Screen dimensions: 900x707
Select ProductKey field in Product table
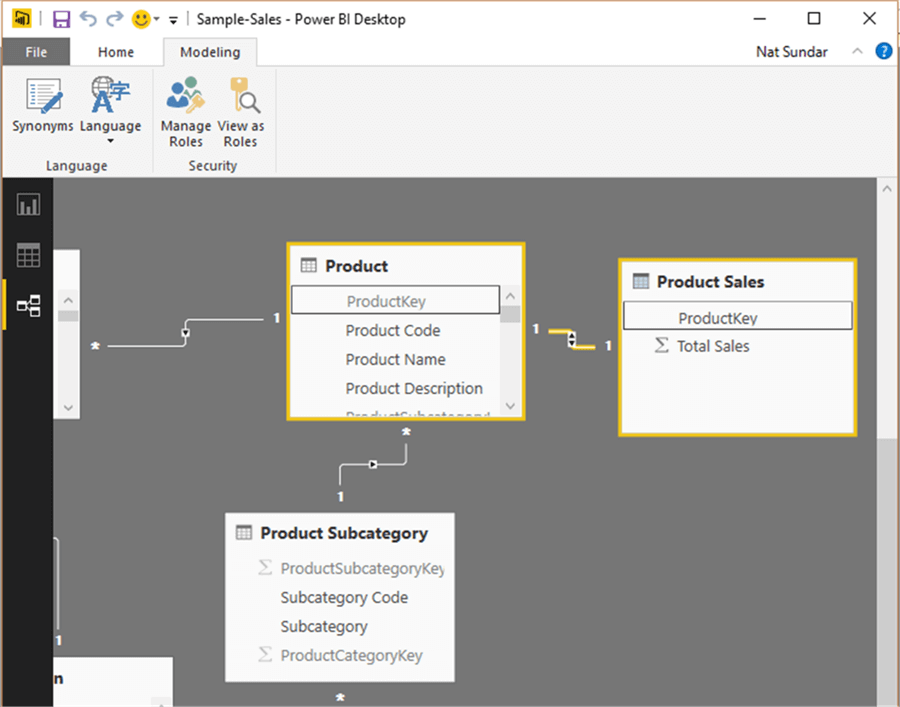395,300
